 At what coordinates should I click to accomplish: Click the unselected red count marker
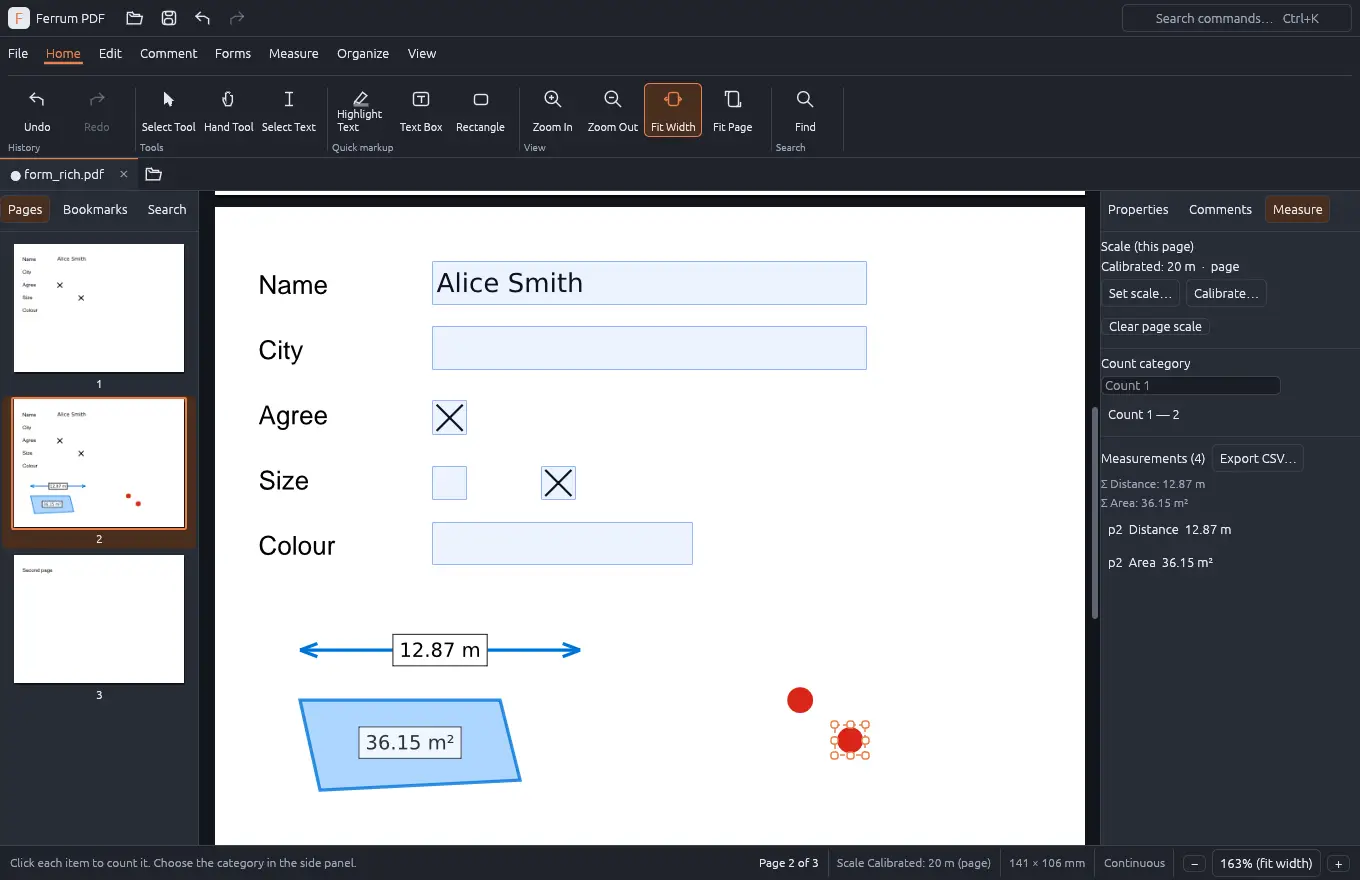pos(800,700)
